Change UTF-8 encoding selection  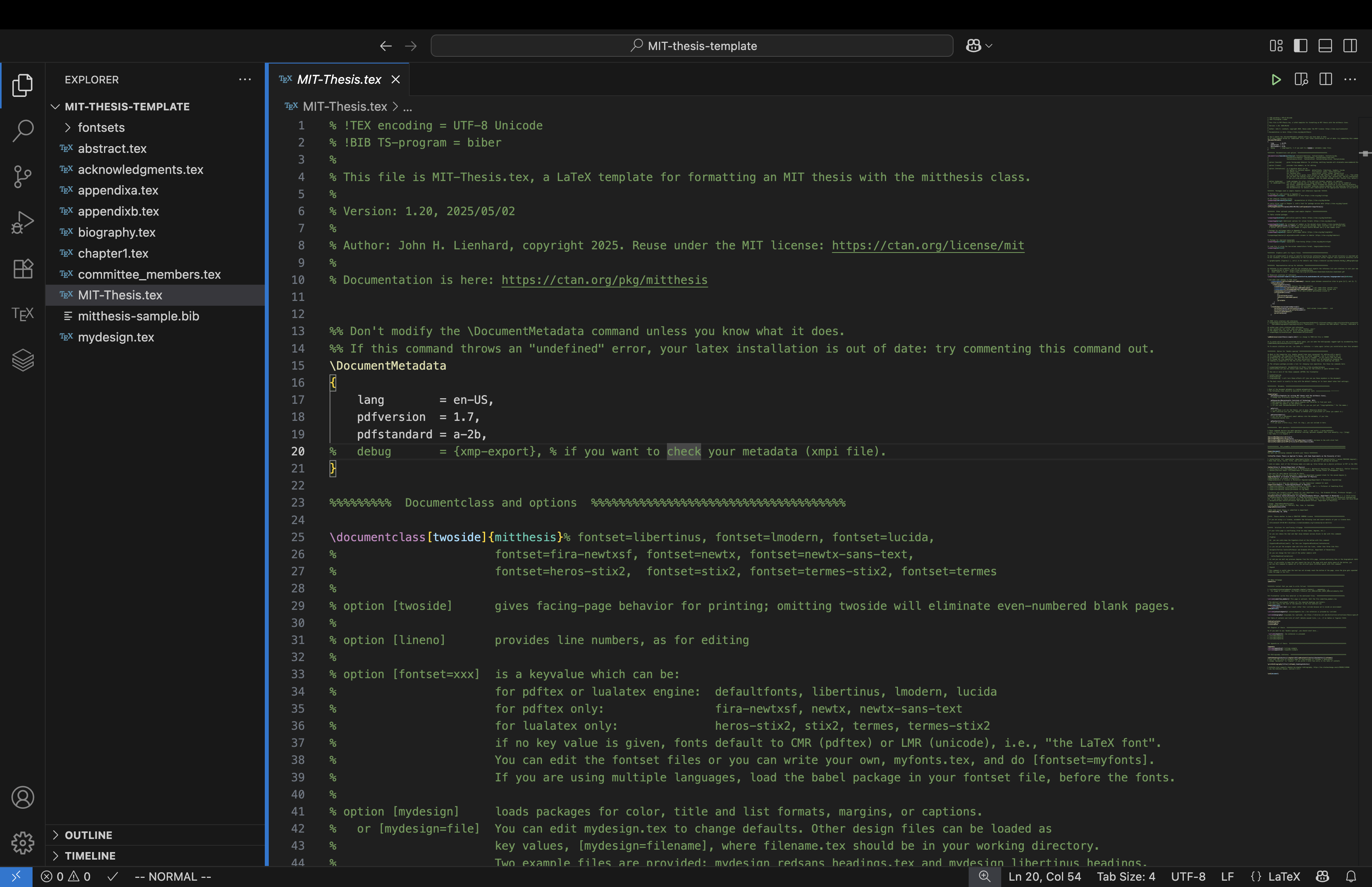tap(1188, 877)
